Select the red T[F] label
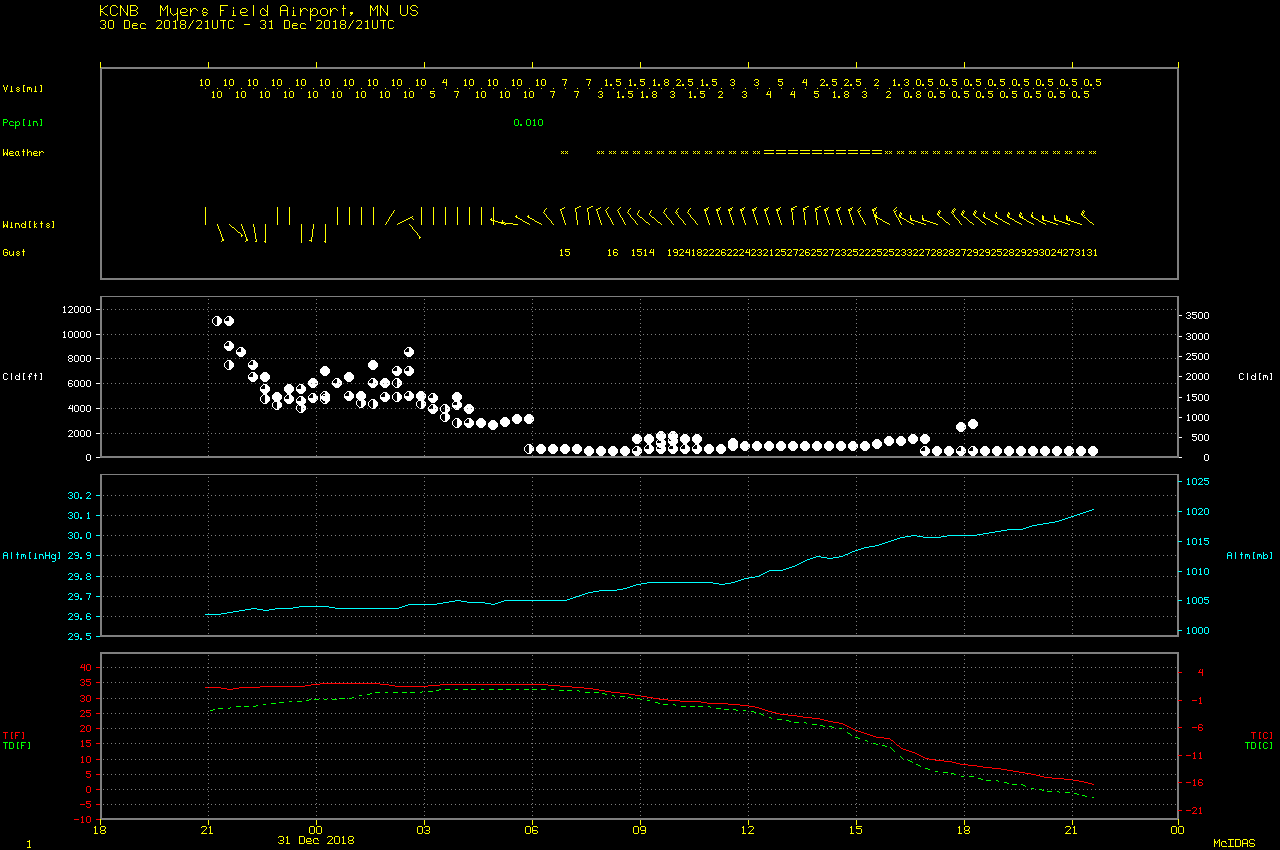This screenshot has width=1280, height=850. pyautogui.click(x=16, y=736)
